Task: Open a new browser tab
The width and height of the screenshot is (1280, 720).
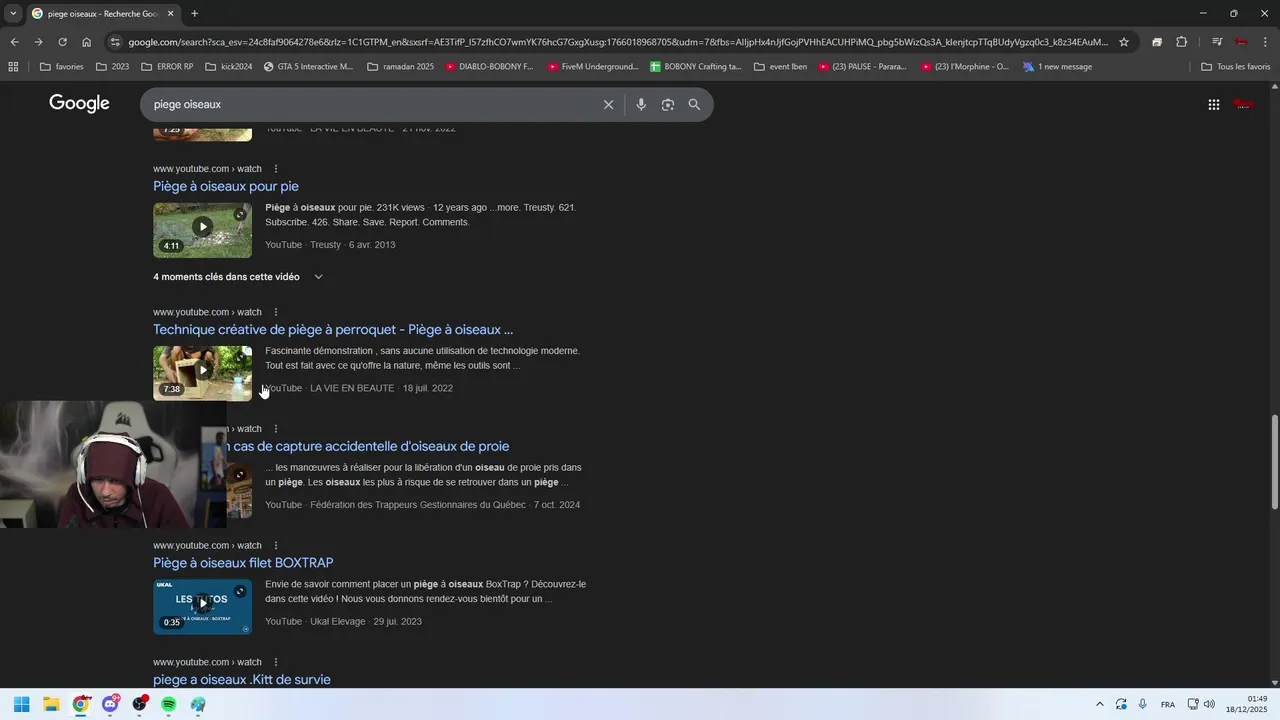Action: point(194,13)
